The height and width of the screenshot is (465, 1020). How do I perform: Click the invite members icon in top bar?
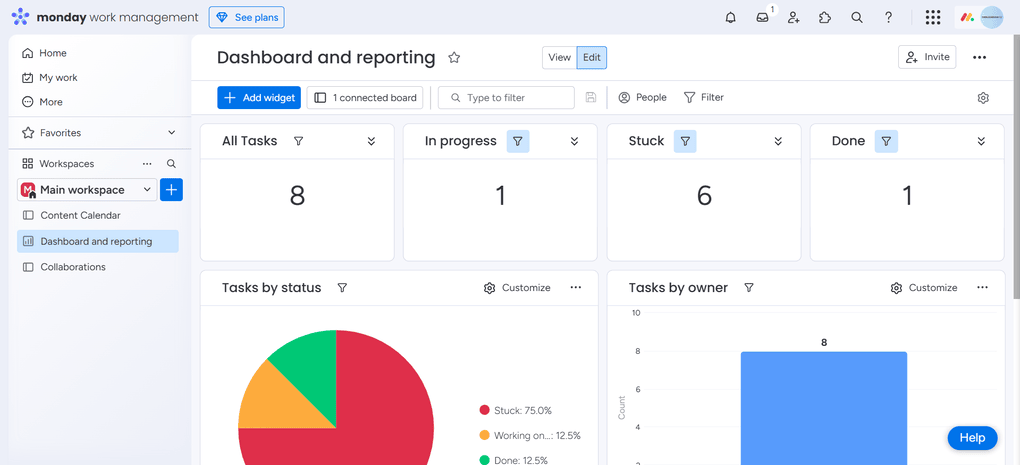click(x=794, y=18)
